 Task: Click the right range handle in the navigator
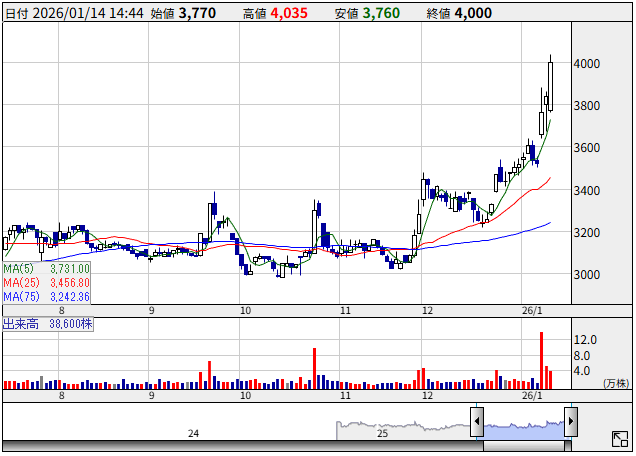click(x=571, y=423)
